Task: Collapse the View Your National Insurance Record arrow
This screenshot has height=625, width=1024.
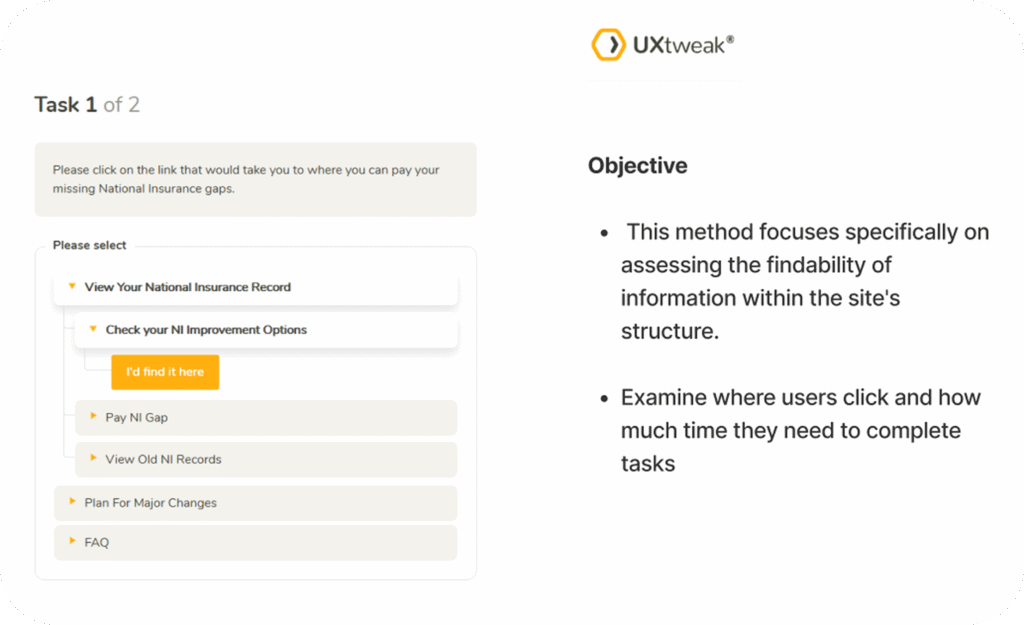Action: (72, 287)
